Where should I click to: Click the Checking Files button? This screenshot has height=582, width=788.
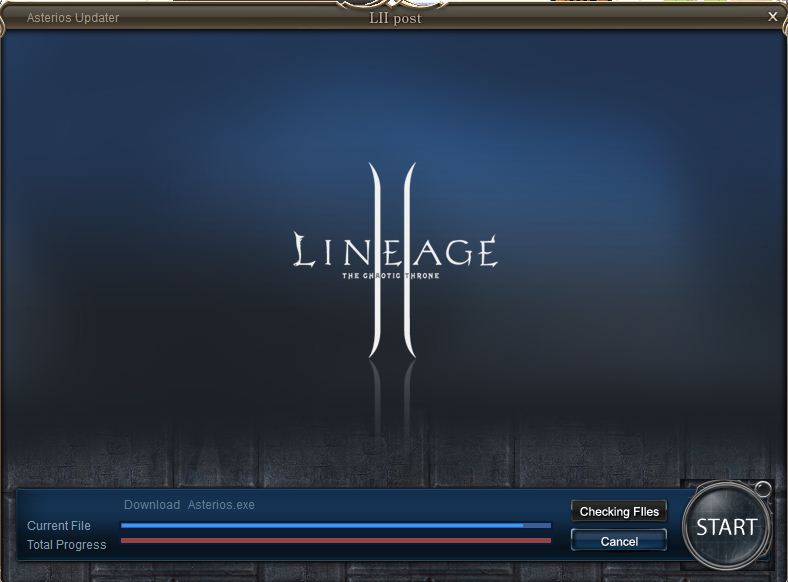[x=619, y=511]
